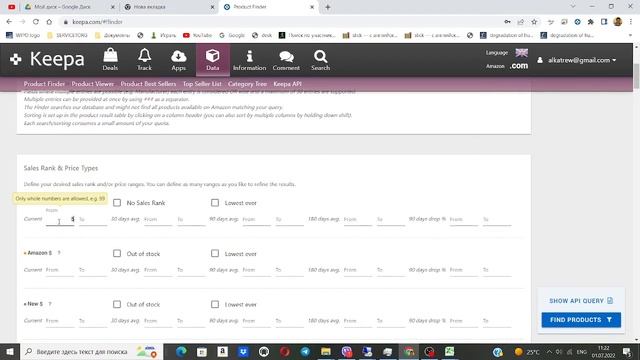Check Out of stock for New $
The width and height of the screenshot is (640, 360).
coord(117,304)
